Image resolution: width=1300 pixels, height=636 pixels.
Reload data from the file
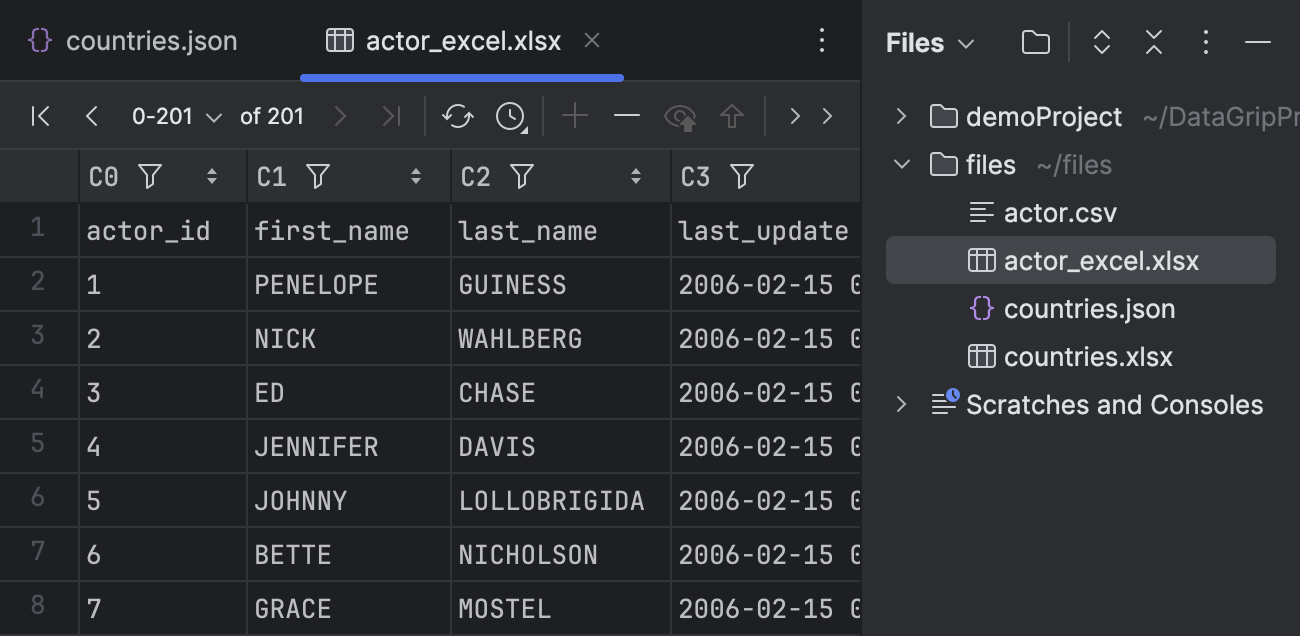coord(457,116)
